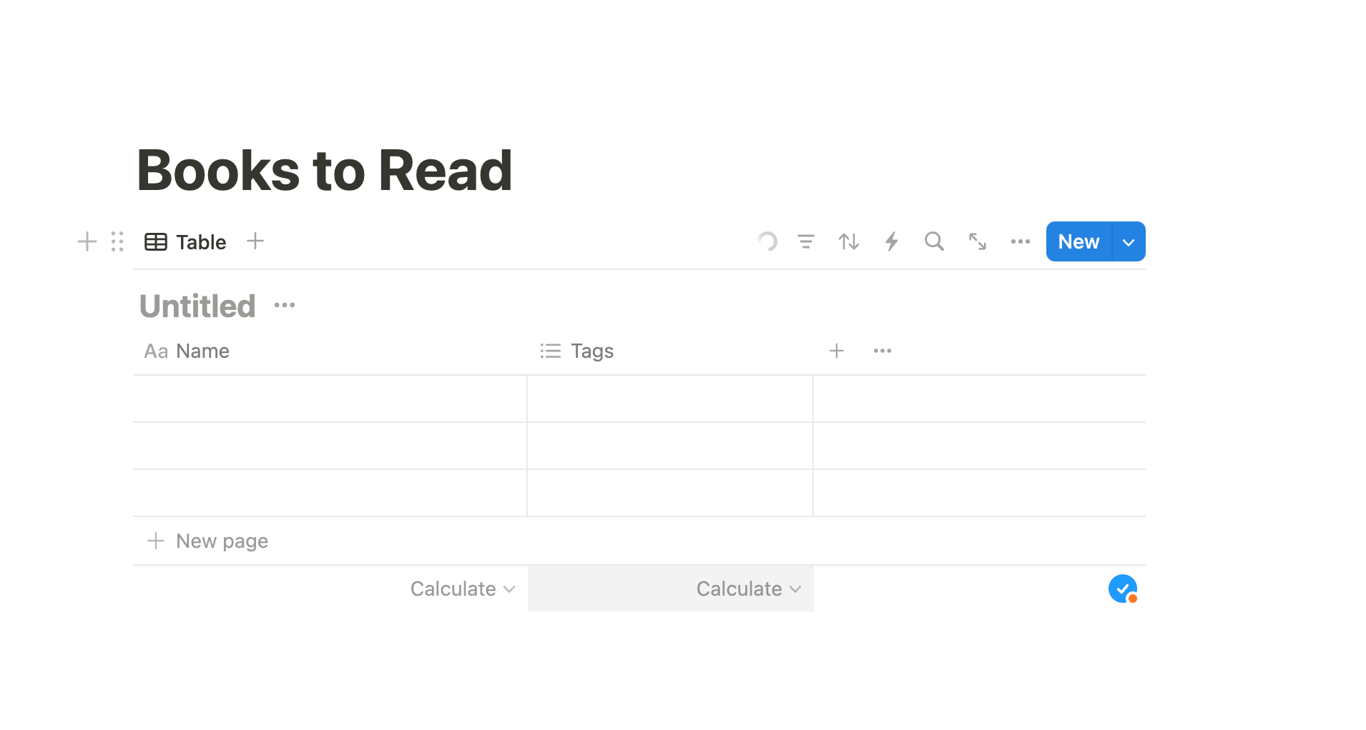The image size is (1366, 730).
Task: Open database in full page expand icon
Action: tap(977, 242)
